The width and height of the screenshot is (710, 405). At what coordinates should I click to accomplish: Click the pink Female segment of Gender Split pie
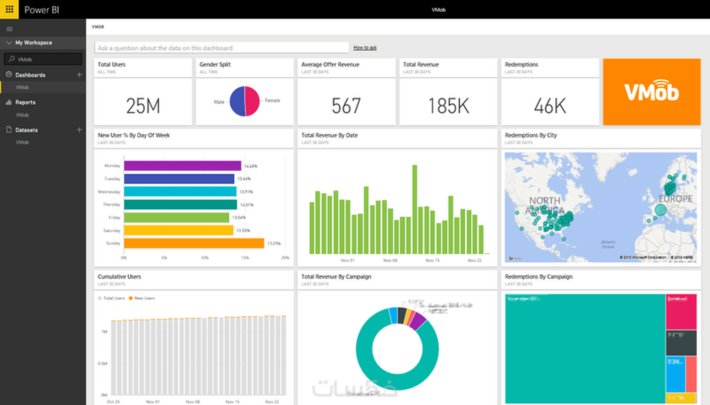point(251,100)
